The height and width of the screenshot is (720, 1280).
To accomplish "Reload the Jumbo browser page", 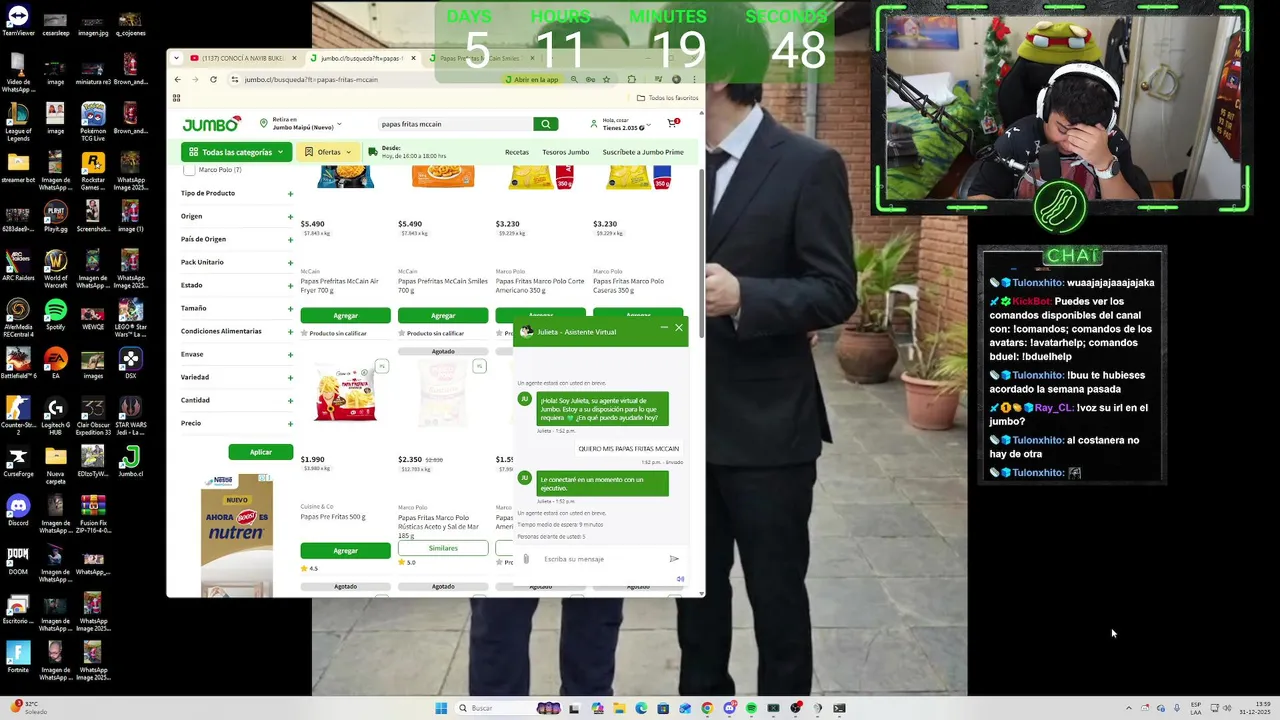I will (x=213, y=79).
